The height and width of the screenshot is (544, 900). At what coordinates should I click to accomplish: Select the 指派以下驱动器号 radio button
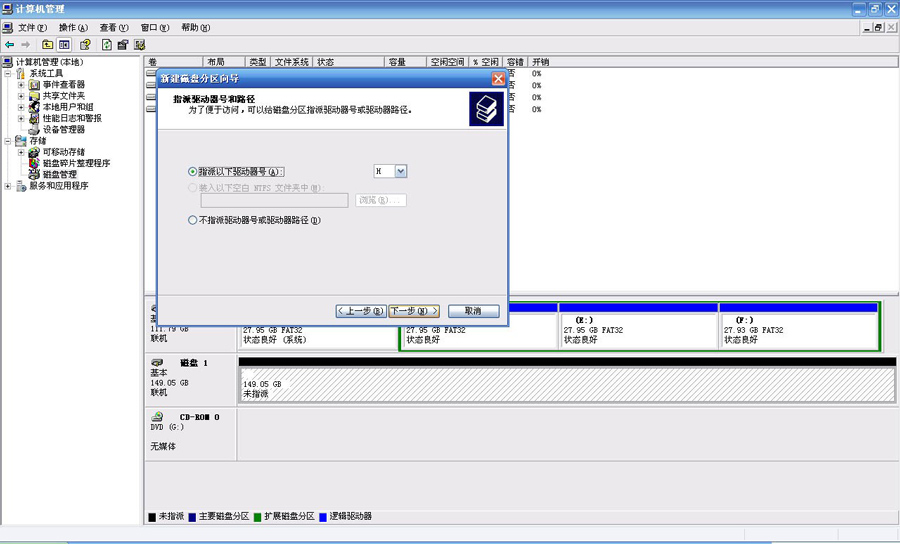point(193,172)
